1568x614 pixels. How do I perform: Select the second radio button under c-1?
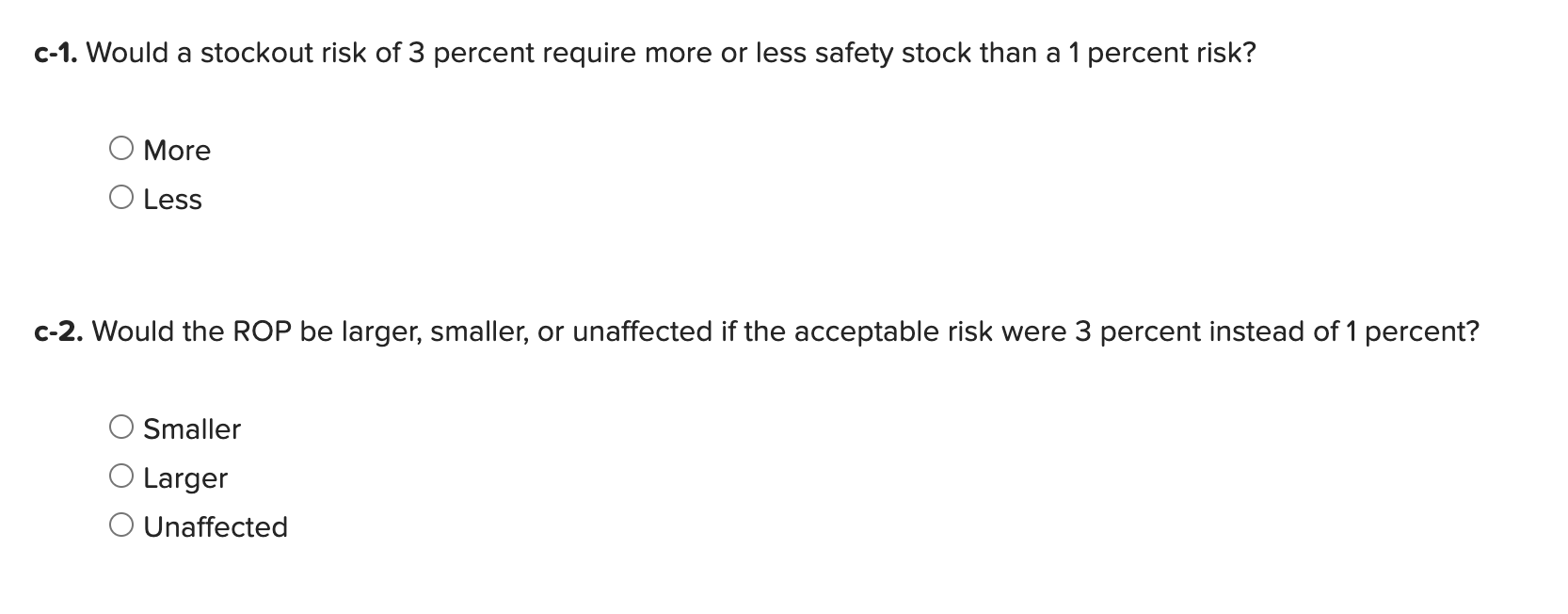click(x=122, y=197)
